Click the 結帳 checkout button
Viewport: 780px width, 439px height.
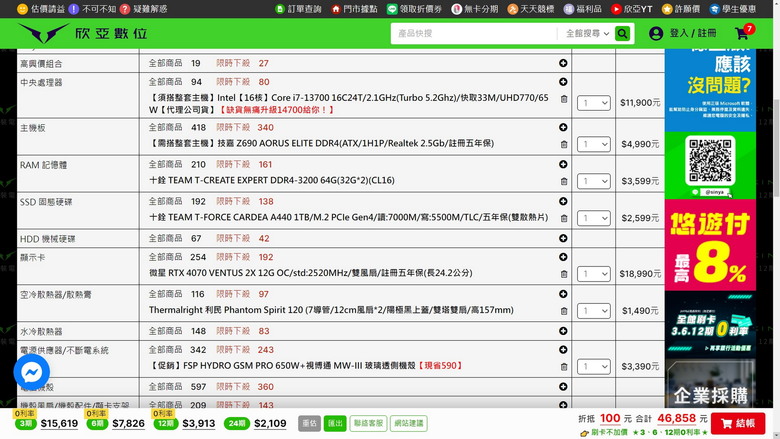[738, 424]
